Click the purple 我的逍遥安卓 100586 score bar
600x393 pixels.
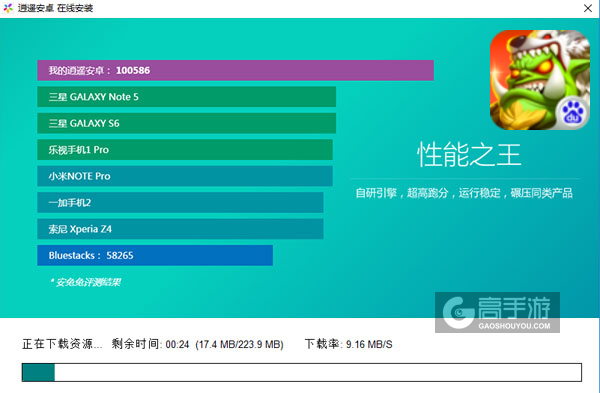235,70
